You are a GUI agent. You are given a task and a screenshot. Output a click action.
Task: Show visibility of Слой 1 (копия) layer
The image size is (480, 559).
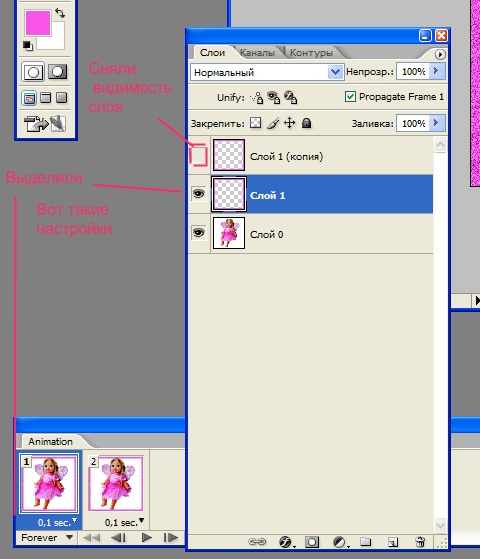pos(199,155)
